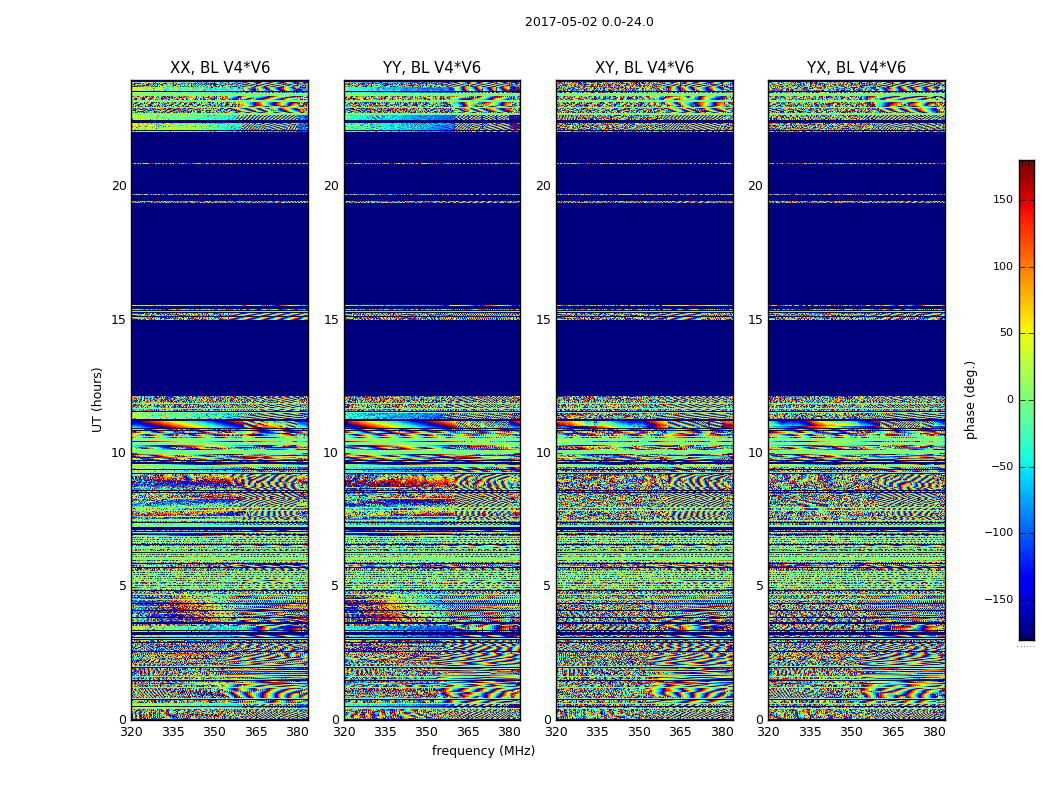
Task: Click the UT (hours) y-axis label
Action: [x=98, y=399]
